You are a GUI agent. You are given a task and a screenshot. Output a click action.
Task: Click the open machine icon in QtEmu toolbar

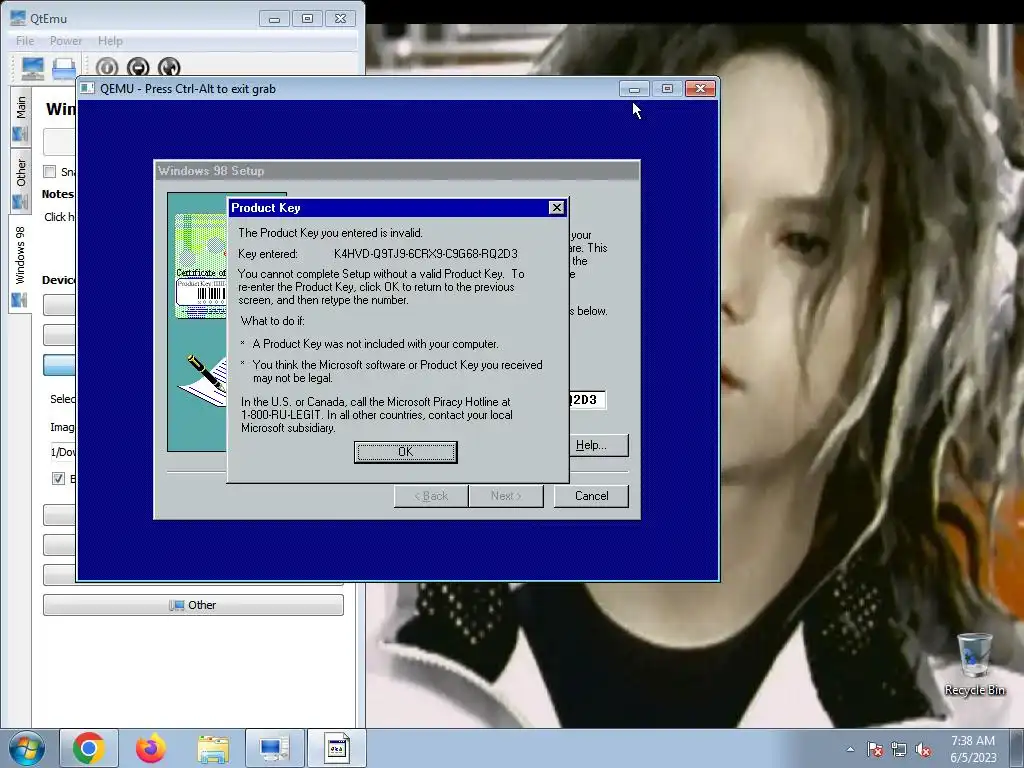click(x=64, y=68)
